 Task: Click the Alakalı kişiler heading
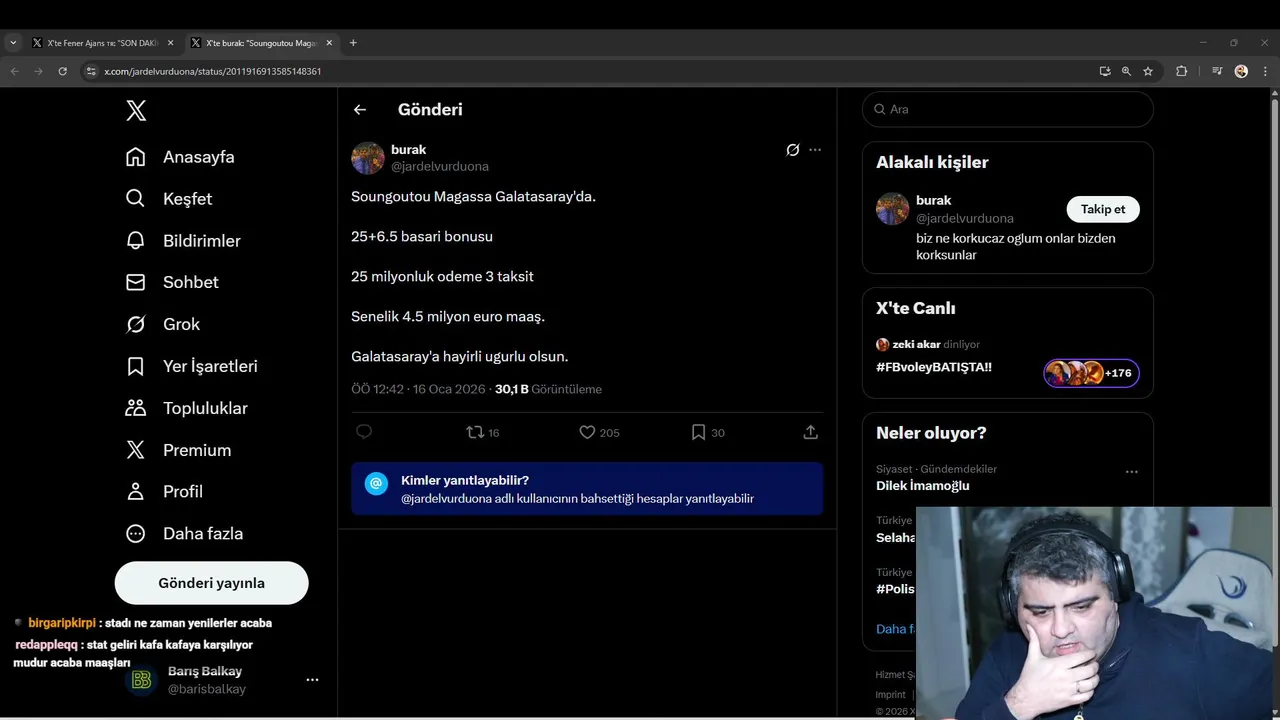click(932, 162)
